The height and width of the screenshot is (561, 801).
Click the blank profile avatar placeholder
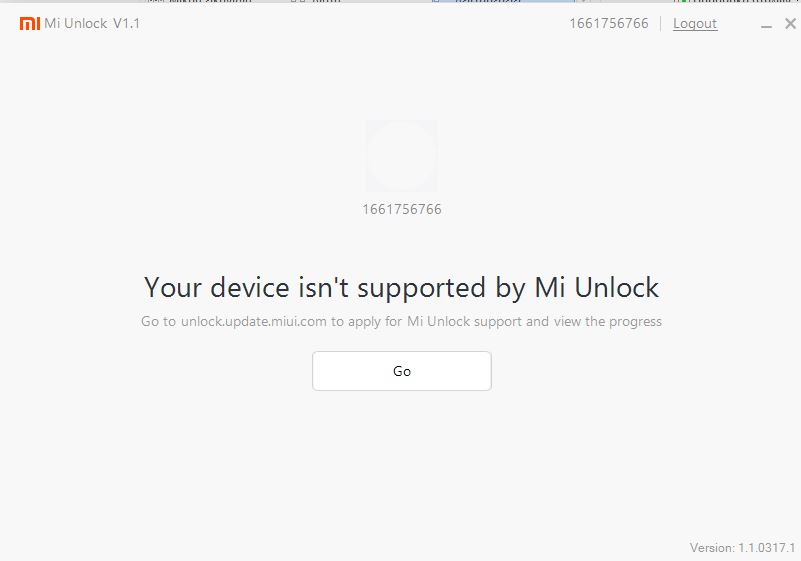[401, 156]
